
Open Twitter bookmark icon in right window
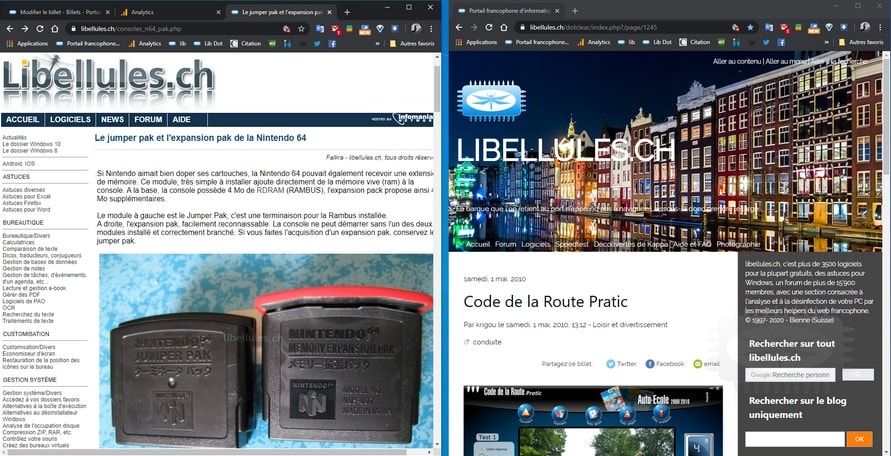pyautogui.click(x=766, y=42)
